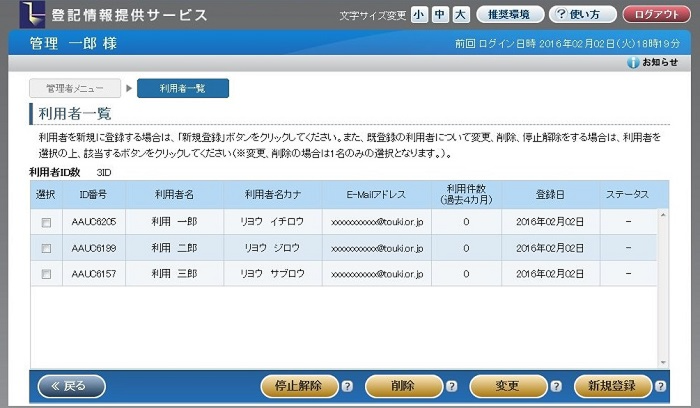Click kana name リヨウ サブロウ
This screenshot has height=408, width=700.
pos(272,274)
